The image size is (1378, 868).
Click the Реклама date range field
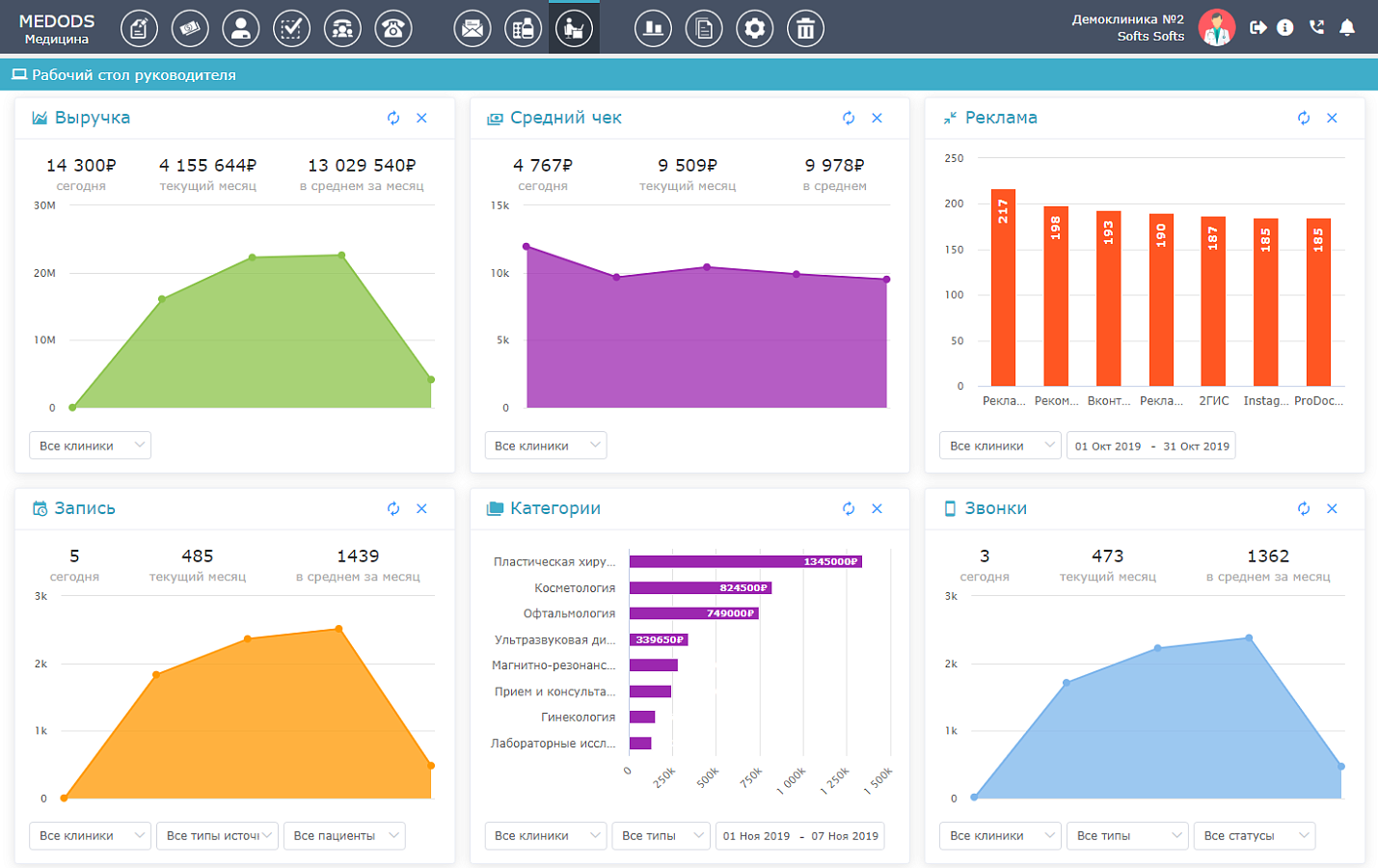coord(1151,446)
